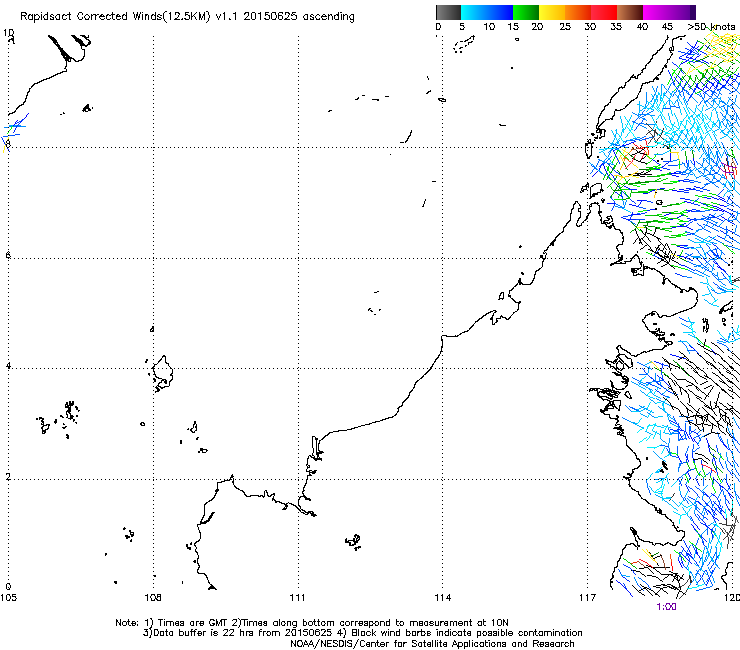Image resolution: width=740 pixels, height=650 pixels.
Task: Click the longitude label '111'
Action: coord(298,598)
